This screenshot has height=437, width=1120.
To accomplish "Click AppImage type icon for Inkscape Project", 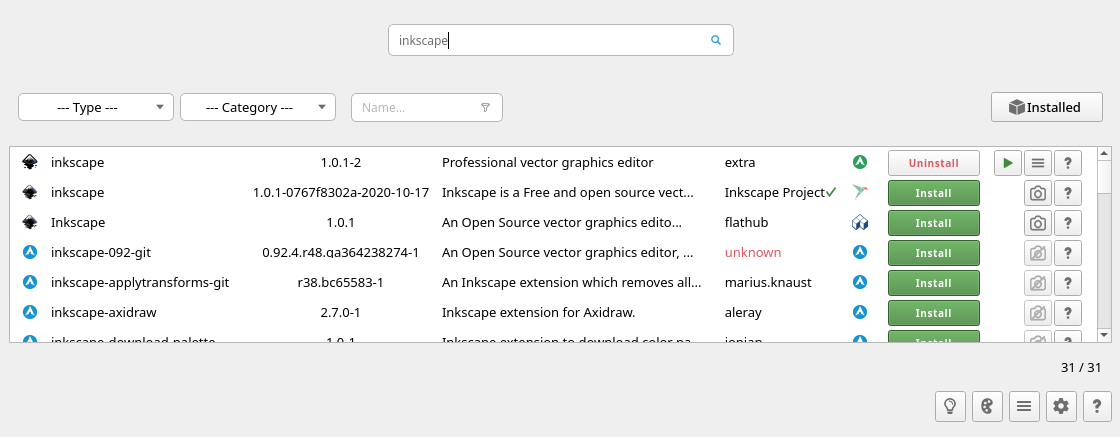I will point(859,192).
